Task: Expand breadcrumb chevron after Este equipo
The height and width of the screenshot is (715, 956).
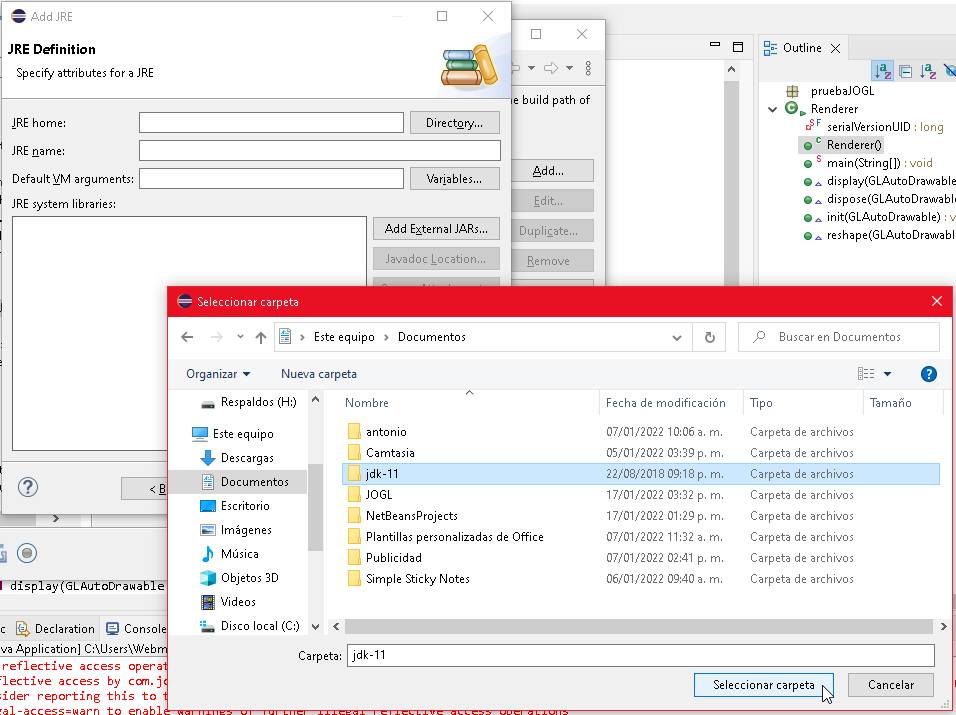Action: click(x=386, y=337)
